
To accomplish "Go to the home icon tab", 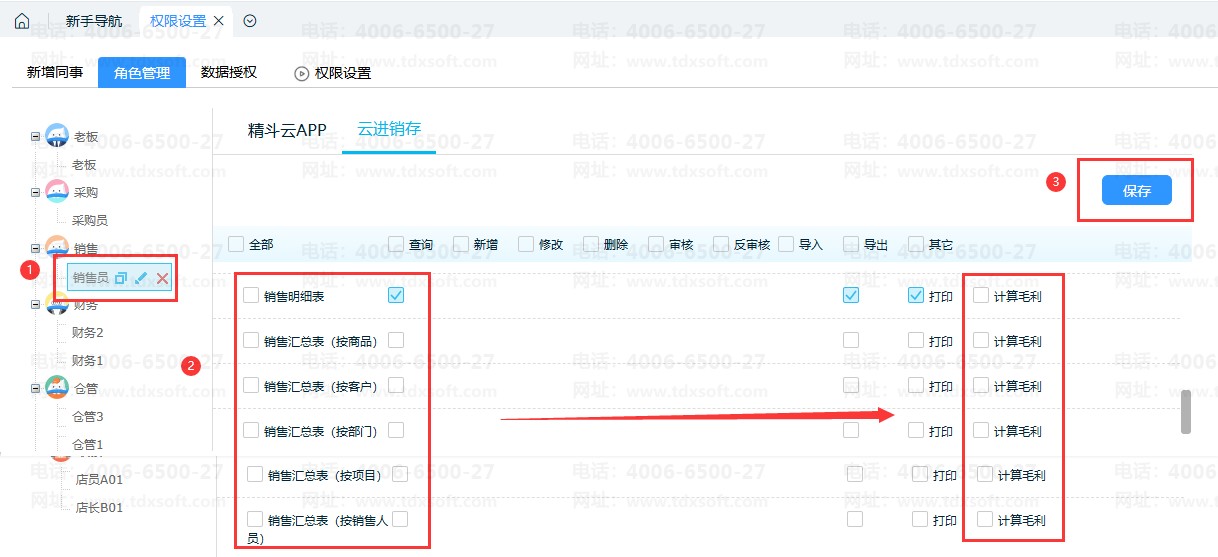I will (x=21, y=20).
